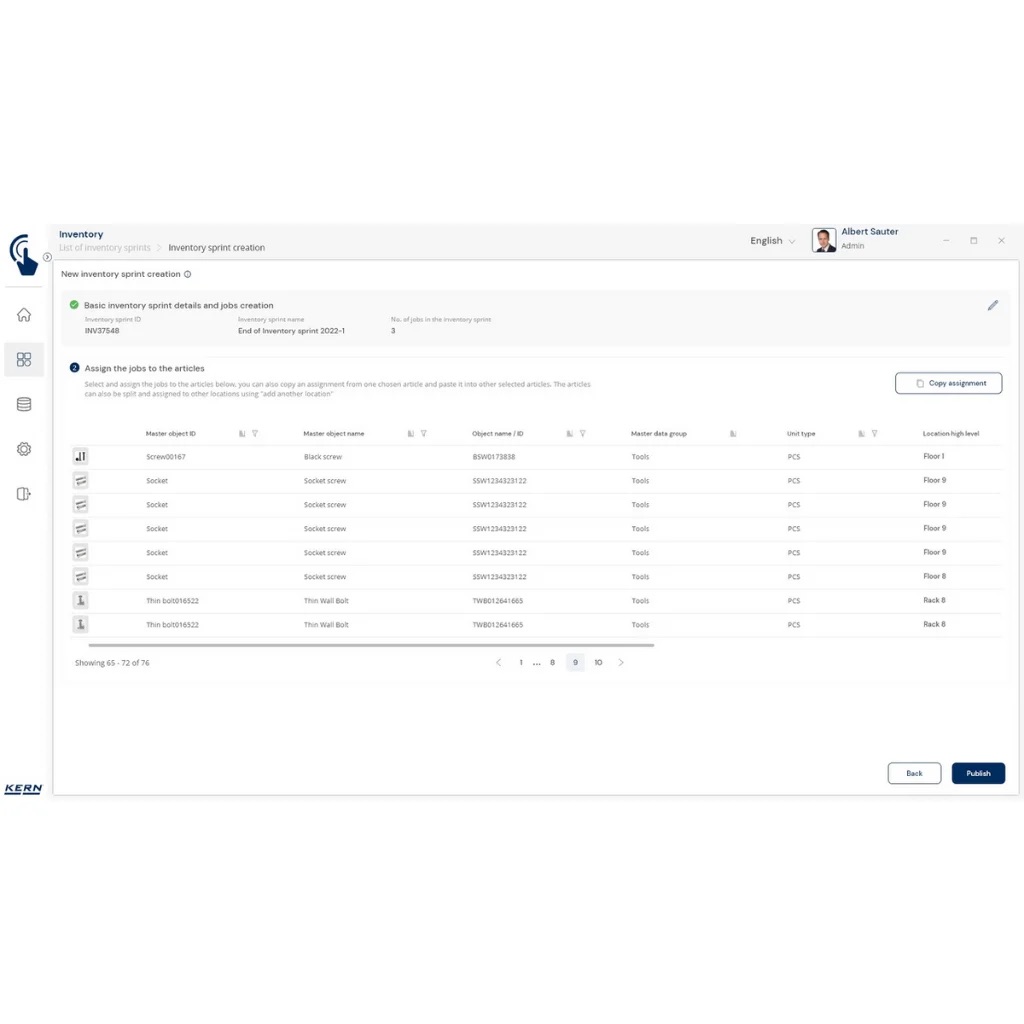Open the Home icon in sidebar
The image size is (1024, 1024).
pos(24,315)
